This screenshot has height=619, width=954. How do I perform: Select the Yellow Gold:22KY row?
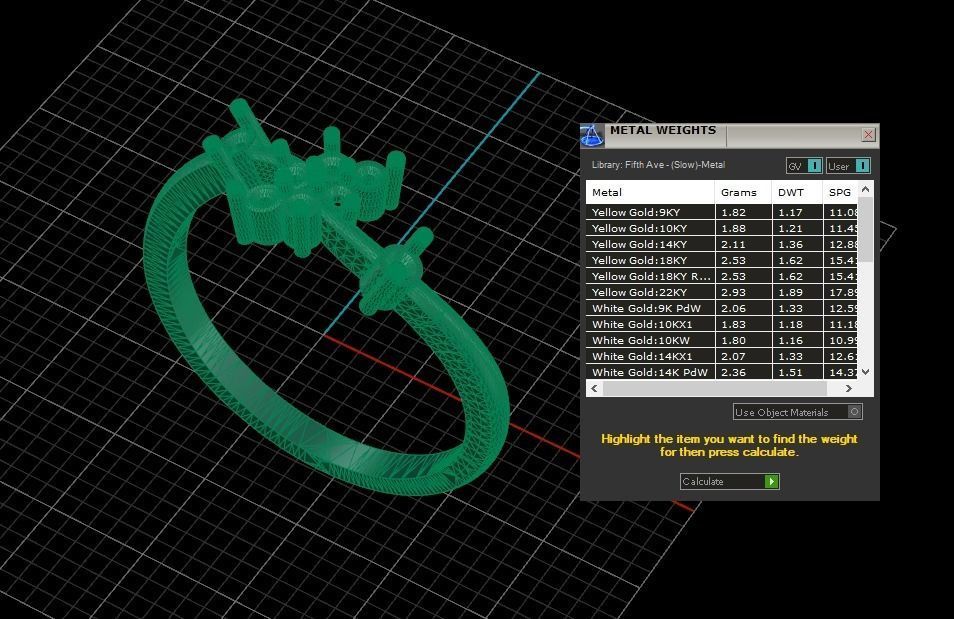point(722,292)
